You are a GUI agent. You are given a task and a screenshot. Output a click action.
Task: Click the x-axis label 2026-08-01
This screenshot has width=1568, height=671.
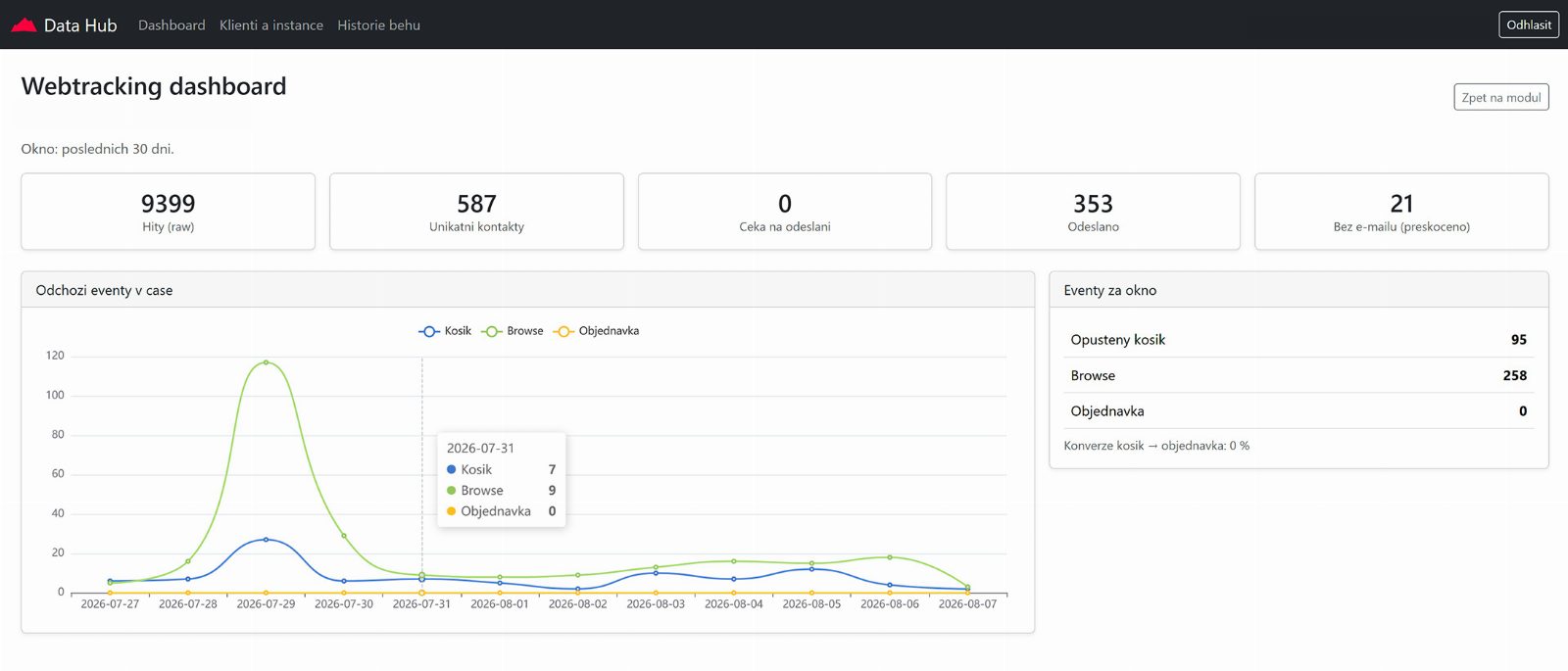pos(500,604)
